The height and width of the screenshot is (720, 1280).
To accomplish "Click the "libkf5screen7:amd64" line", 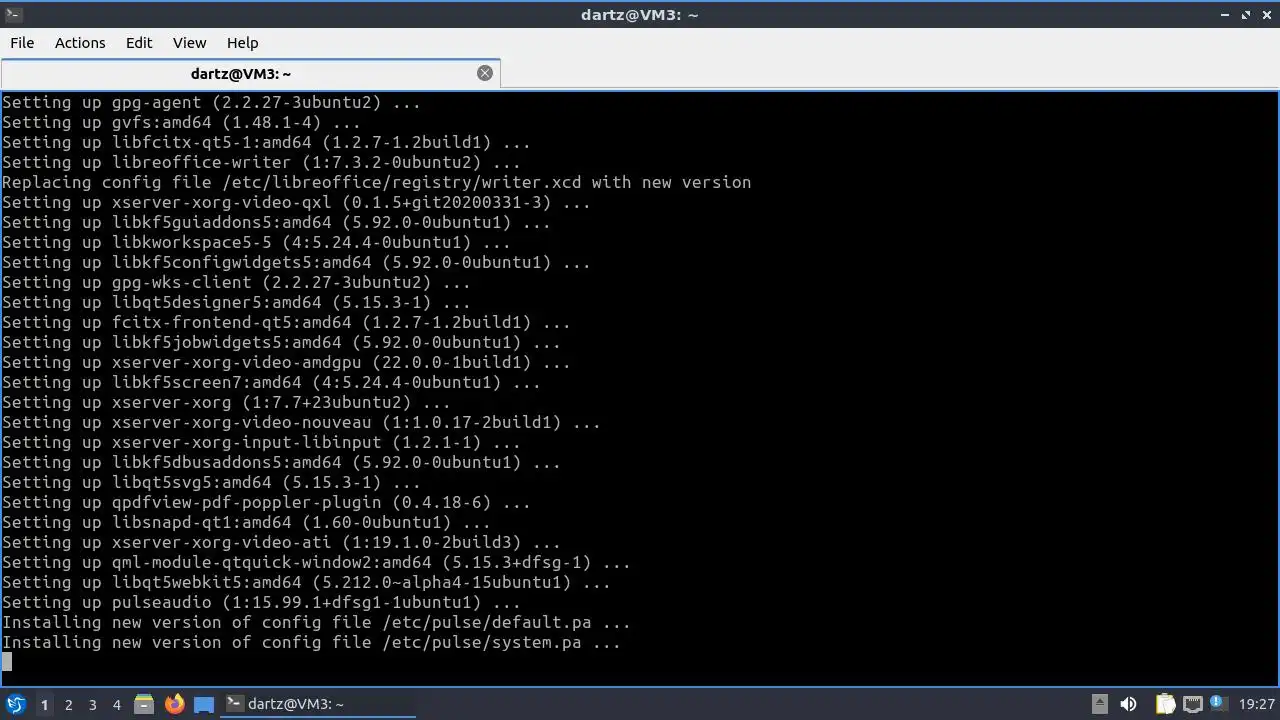I will pos(272,382).
